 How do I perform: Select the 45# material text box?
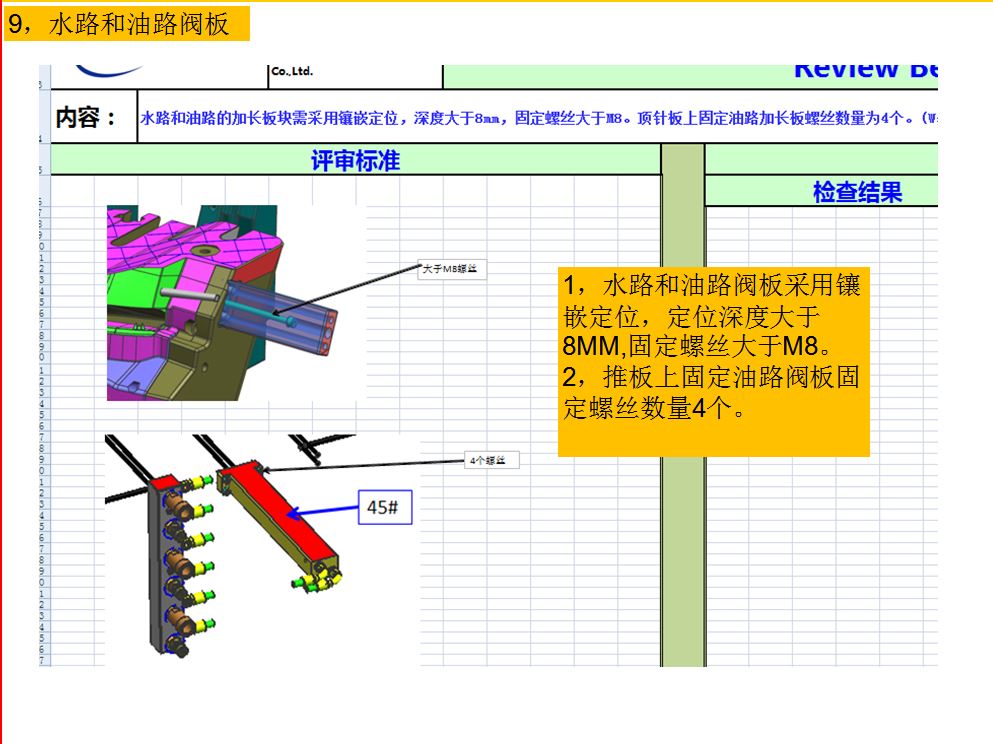click(x=385, y=507)
